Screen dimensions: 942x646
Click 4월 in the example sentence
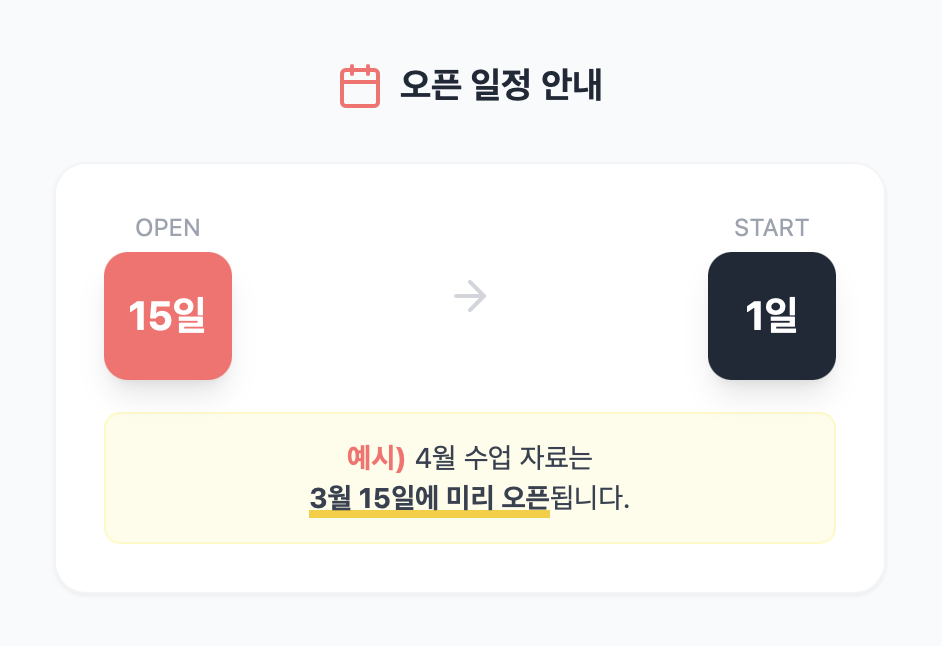tap(435, 459)
